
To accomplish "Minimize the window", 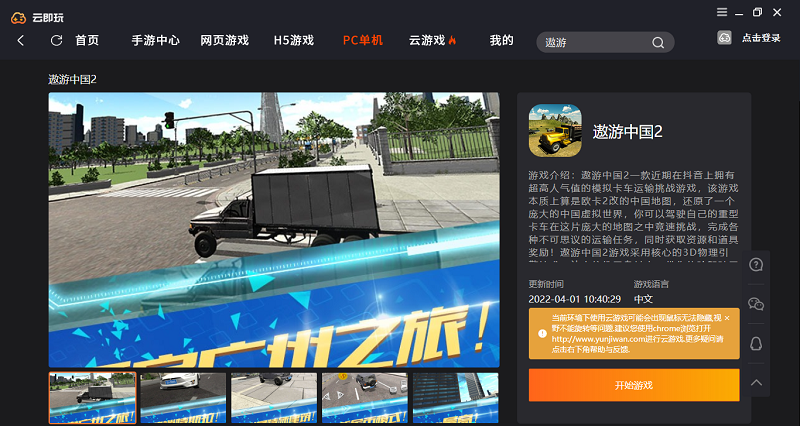I will [x=739, y=13].
